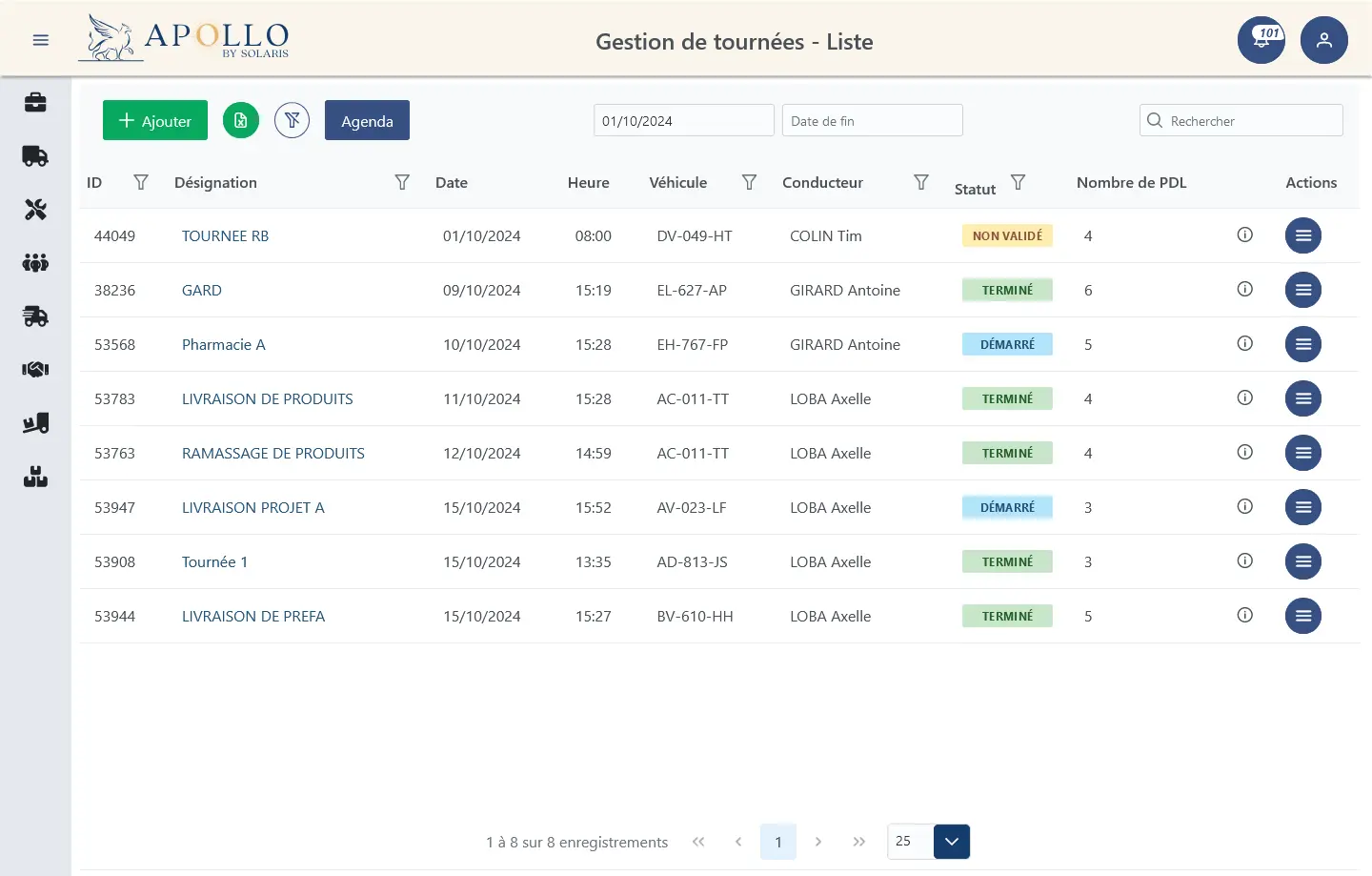Image resolution: width=1372 pixels, height=876 pixels.
Task: Click the start date field 01/10/2024
Action: point(684,120)
